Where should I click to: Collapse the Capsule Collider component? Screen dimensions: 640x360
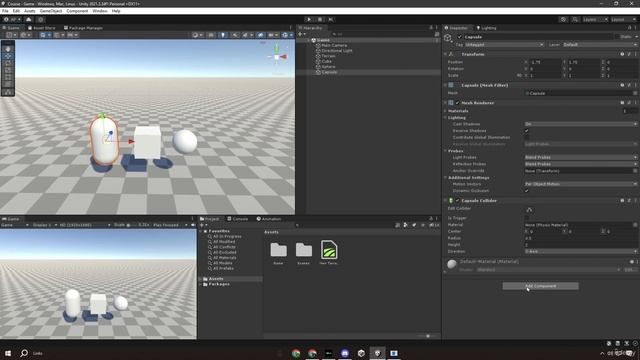pos(445,200)
